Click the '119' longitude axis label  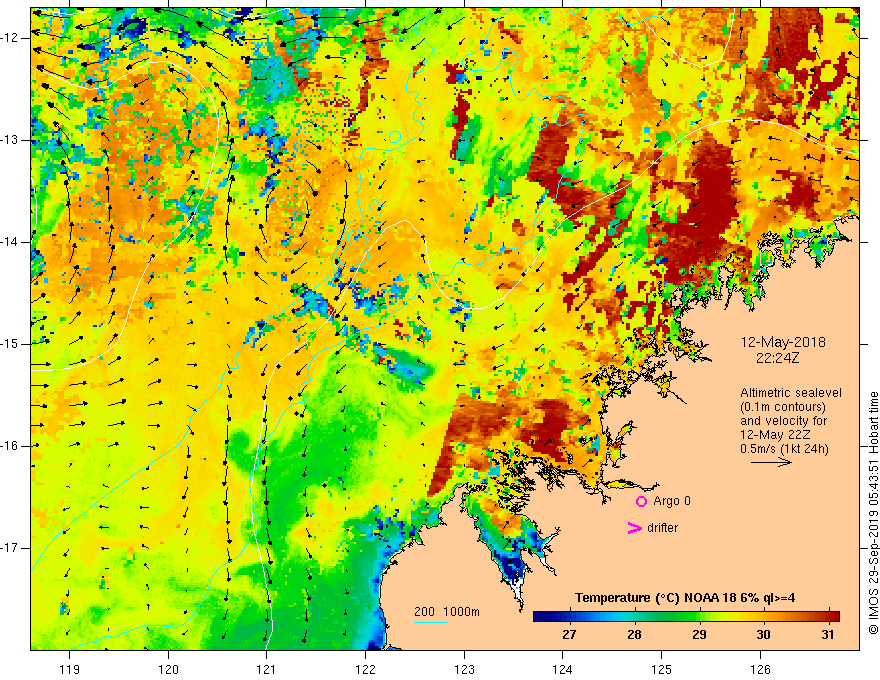point(70,669)
